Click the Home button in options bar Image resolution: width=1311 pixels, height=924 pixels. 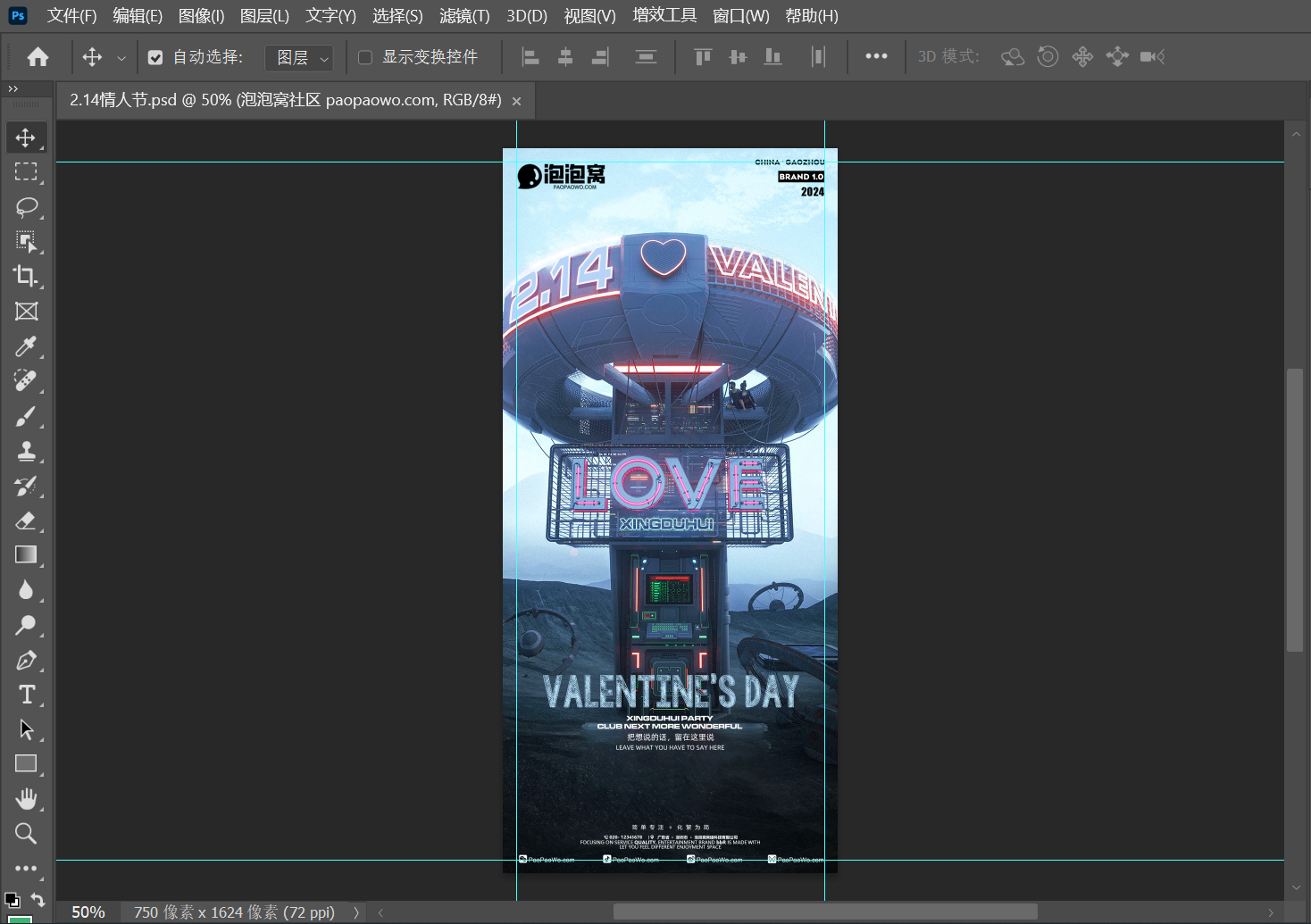pyautogui.click(x=38, y=57)
